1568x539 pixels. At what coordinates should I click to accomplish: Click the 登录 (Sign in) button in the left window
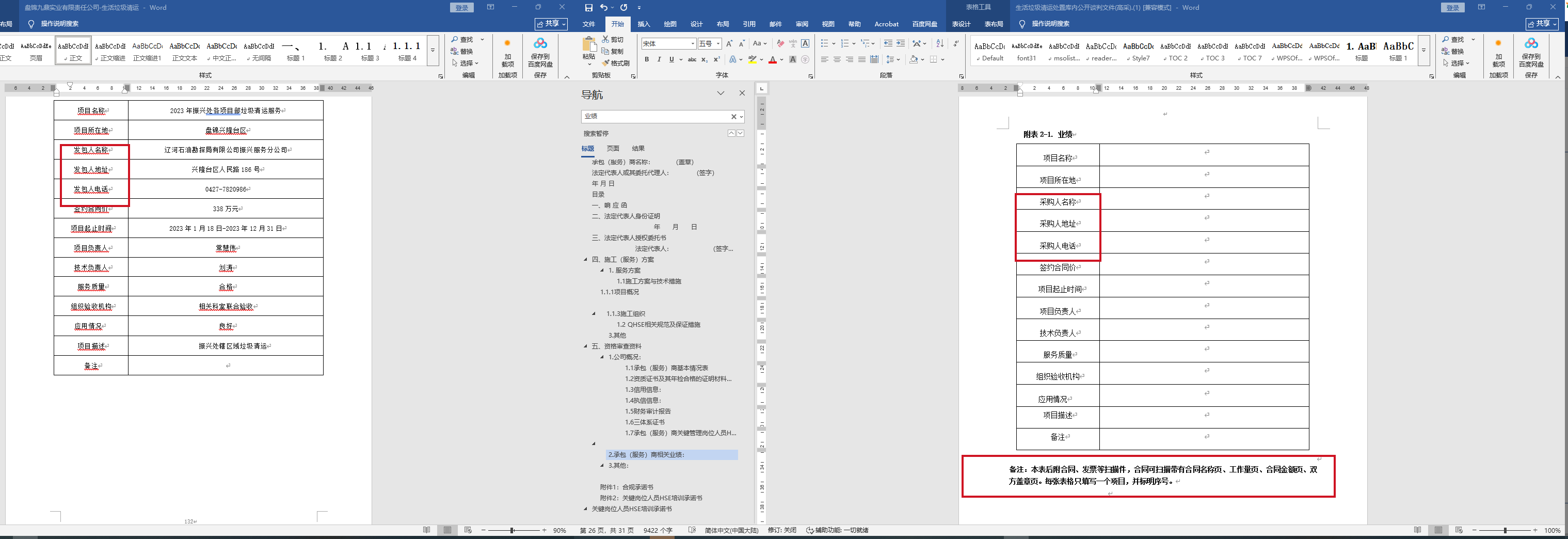tap(462, 8)
